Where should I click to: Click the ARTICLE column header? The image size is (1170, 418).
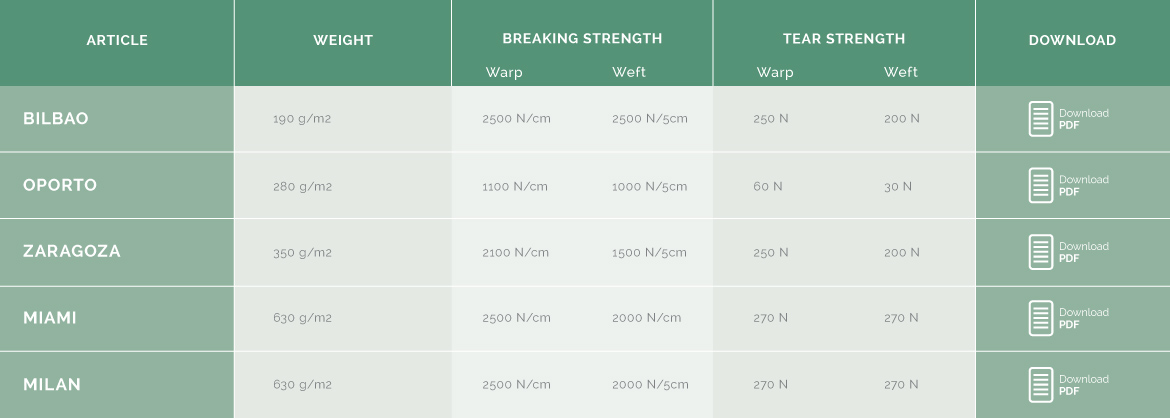coord(117,40)
